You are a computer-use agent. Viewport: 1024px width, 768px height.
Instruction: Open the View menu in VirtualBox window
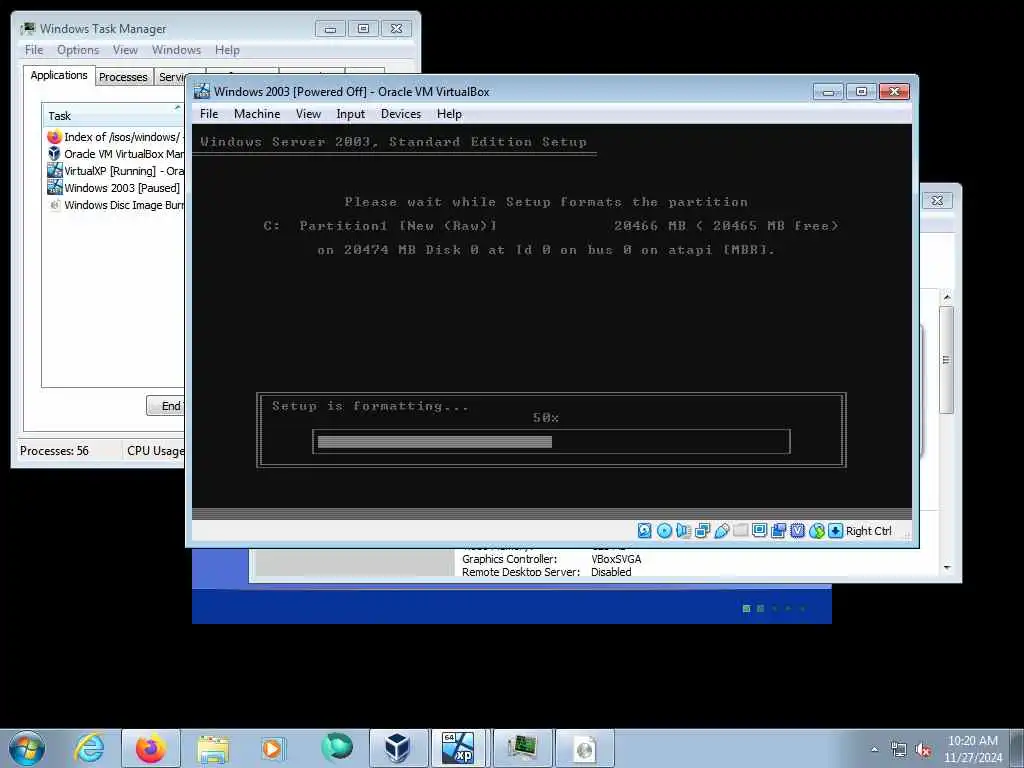click(x=308, y=114)
